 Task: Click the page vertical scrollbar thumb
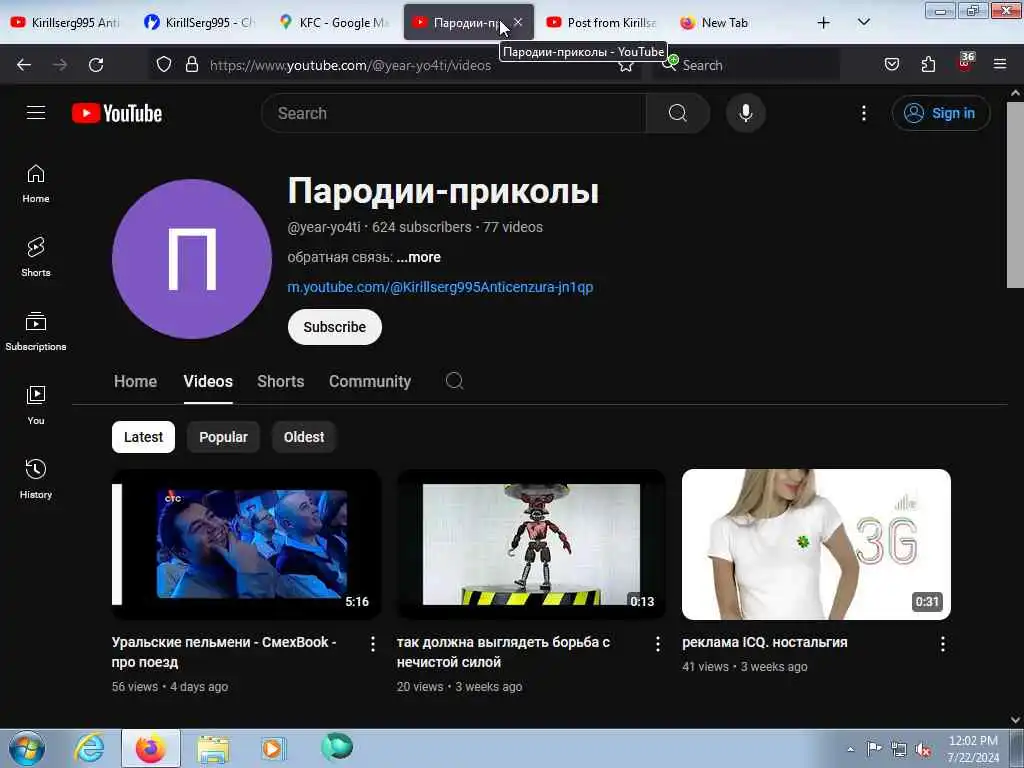point(1015,194)
